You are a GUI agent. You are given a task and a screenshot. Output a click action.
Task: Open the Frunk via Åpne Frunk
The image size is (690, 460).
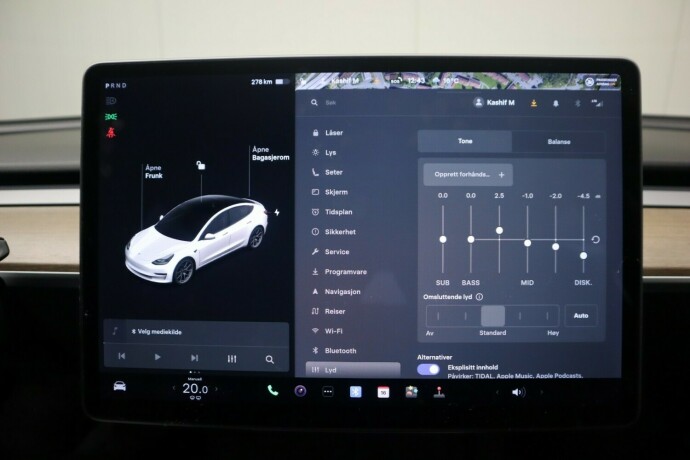click(x=154, y=172)
